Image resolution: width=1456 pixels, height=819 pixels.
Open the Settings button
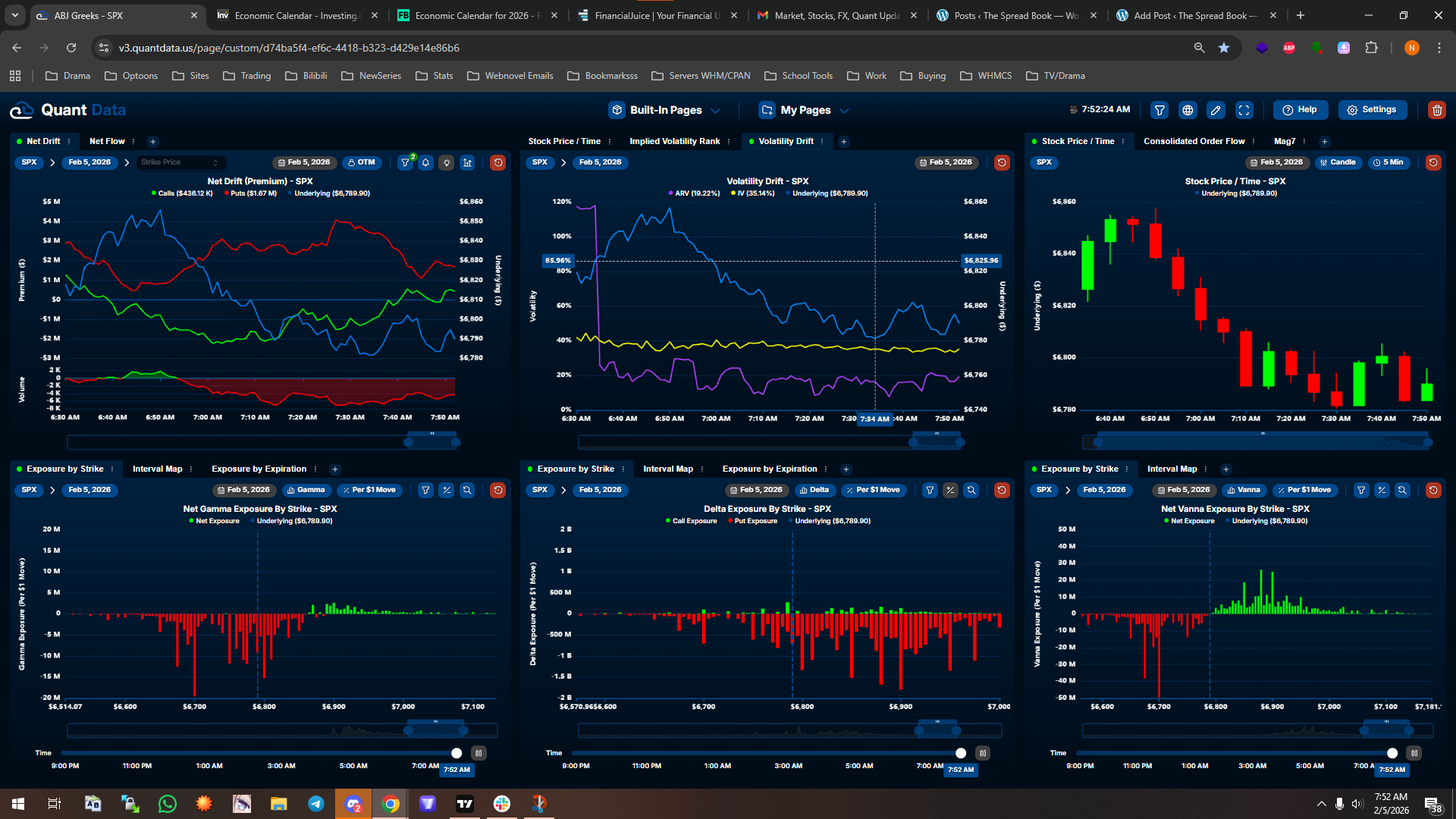(1372, 110)
